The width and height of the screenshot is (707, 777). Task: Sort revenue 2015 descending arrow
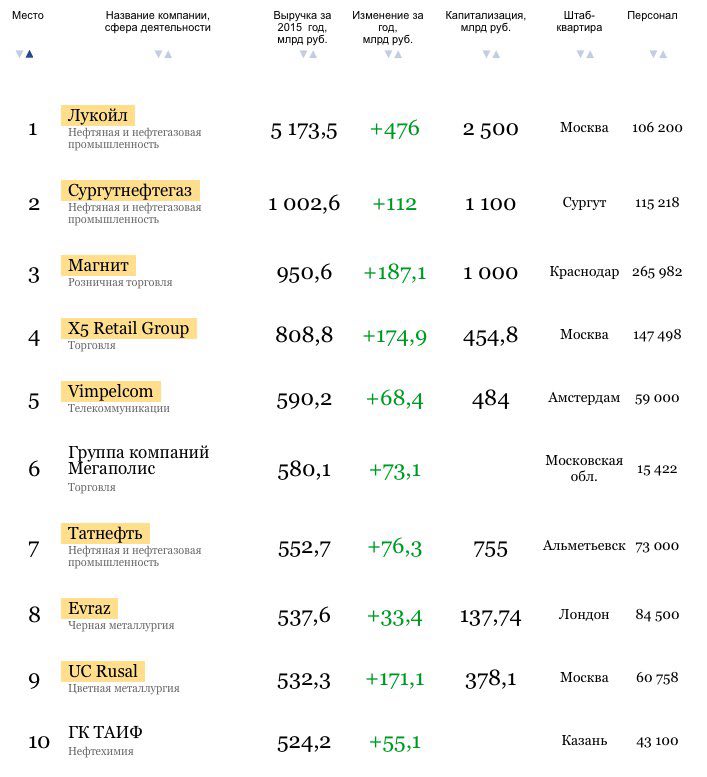coord(303,54)
